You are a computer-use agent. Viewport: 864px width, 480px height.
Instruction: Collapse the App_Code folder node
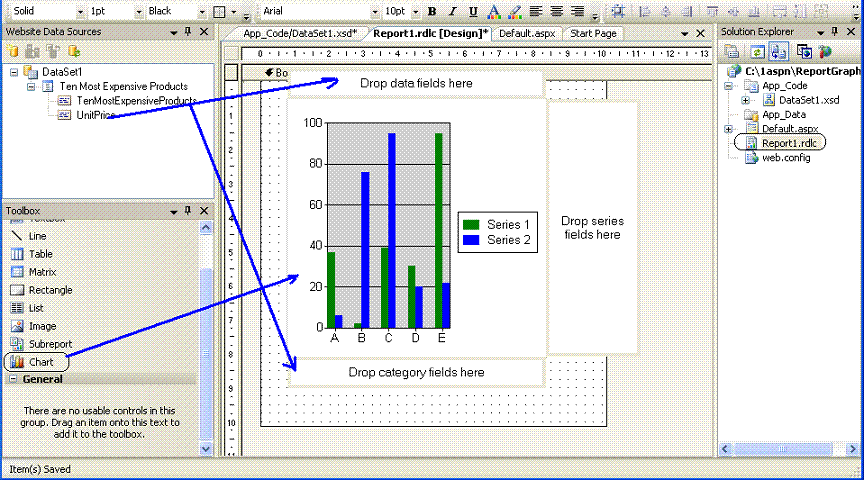coord(728,86)
